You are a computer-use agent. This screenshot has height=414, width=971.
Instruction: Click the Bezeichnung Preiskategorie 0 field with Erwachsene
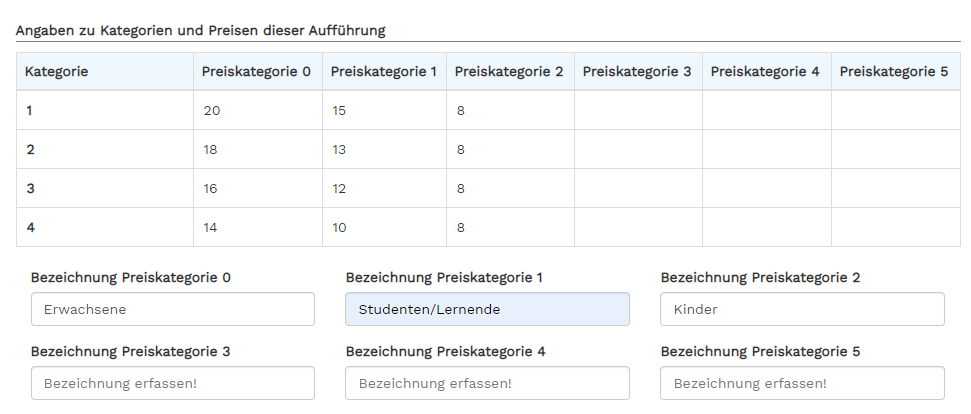coord(173,309)
